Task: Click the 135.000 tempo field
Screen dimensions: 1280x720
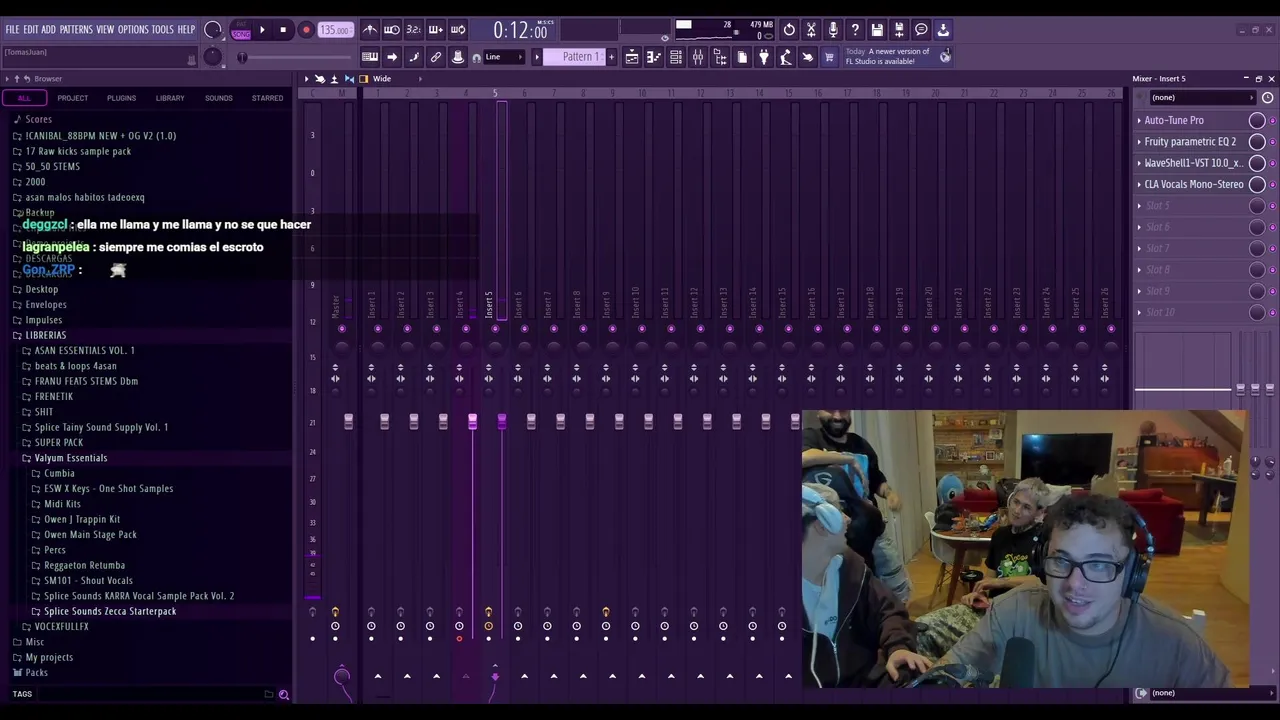Action: pos(335,30)
